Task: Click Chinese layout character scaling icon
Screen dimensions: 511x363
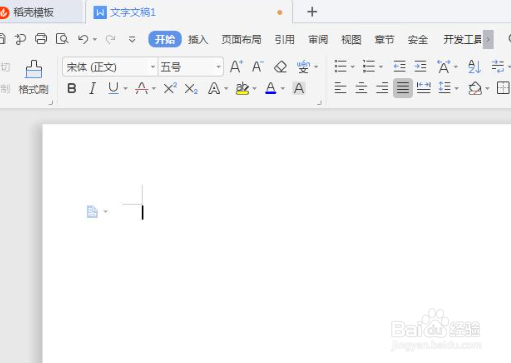Action: tap(444, 67)
